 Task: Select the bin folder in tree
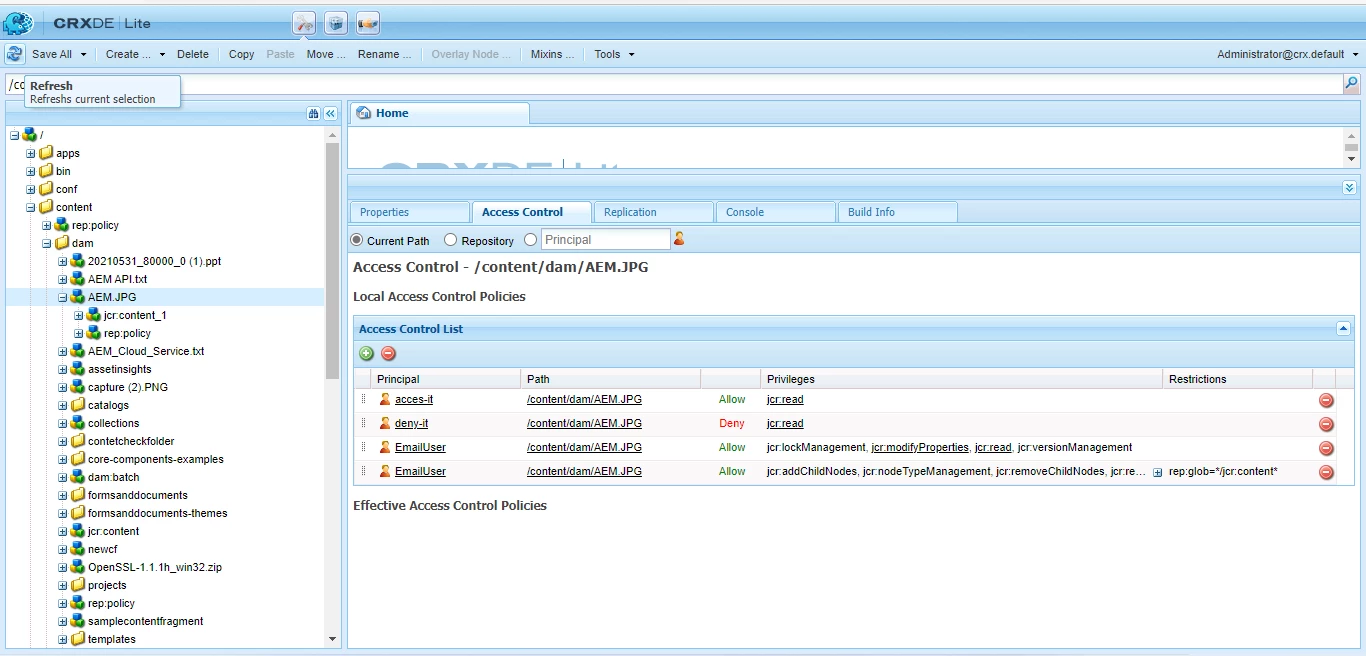tap(63, 171)
